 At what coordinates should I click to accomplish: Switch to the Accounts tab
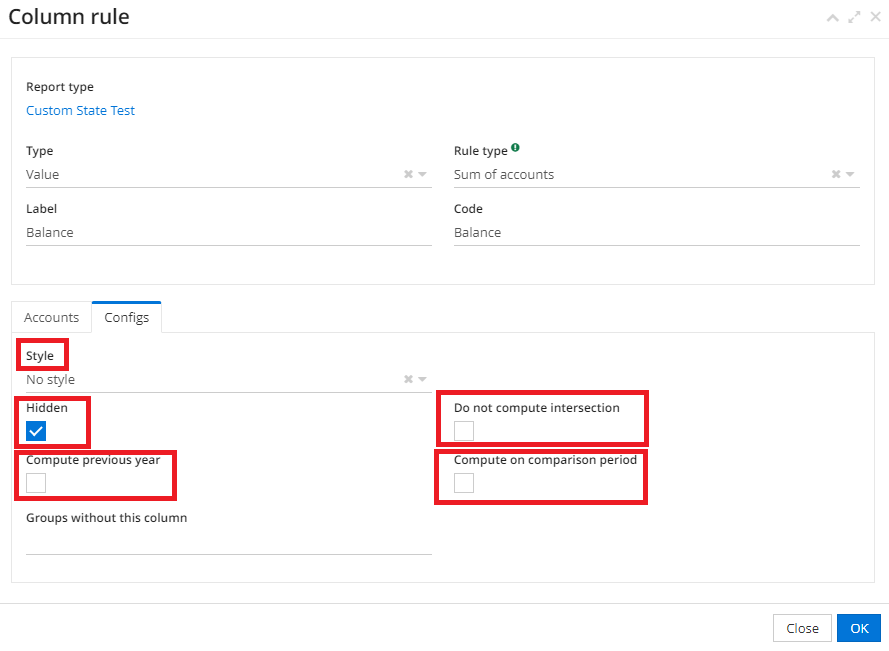tap(52, 317)
